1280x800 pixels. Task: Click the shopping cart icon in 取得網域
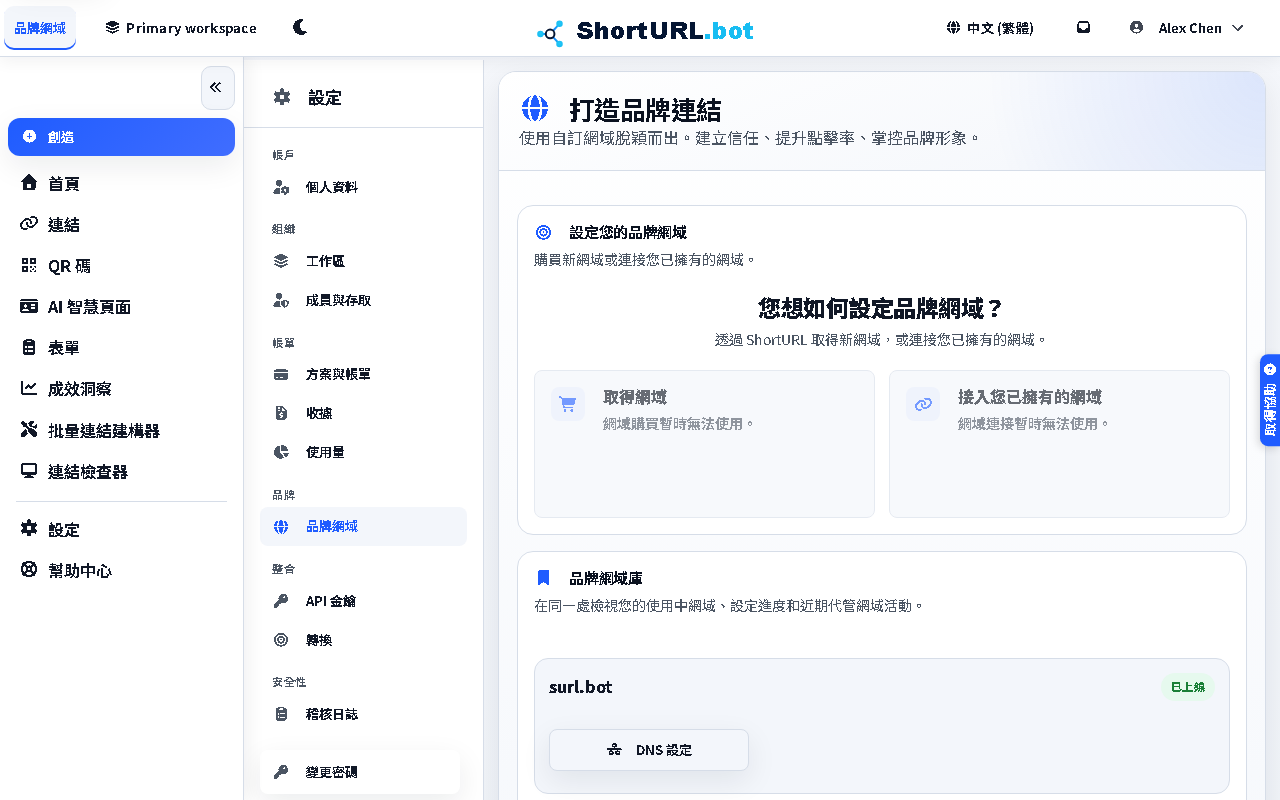tap(568, 404)
